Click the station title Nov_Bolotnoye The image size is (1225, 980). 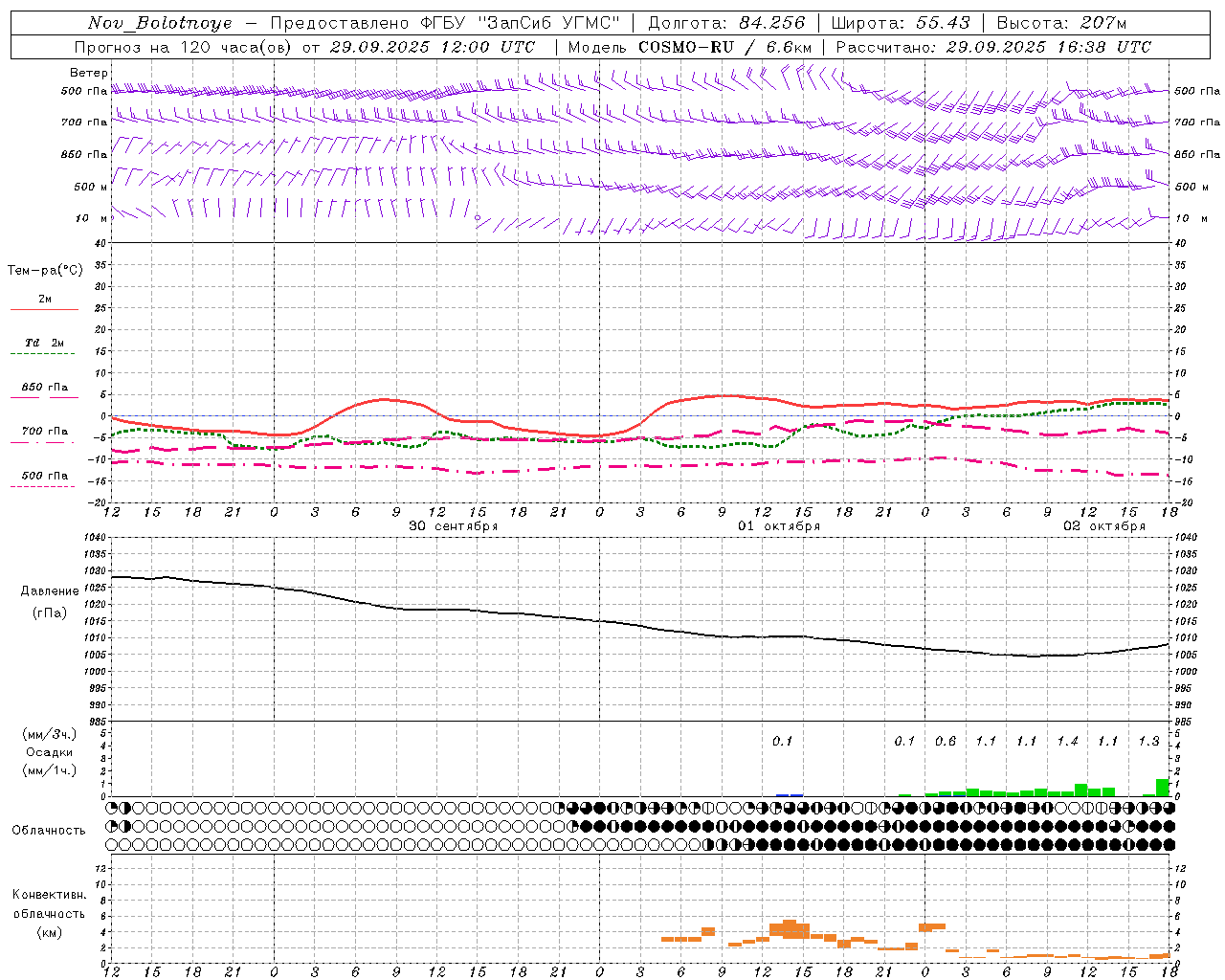(160, 23)
